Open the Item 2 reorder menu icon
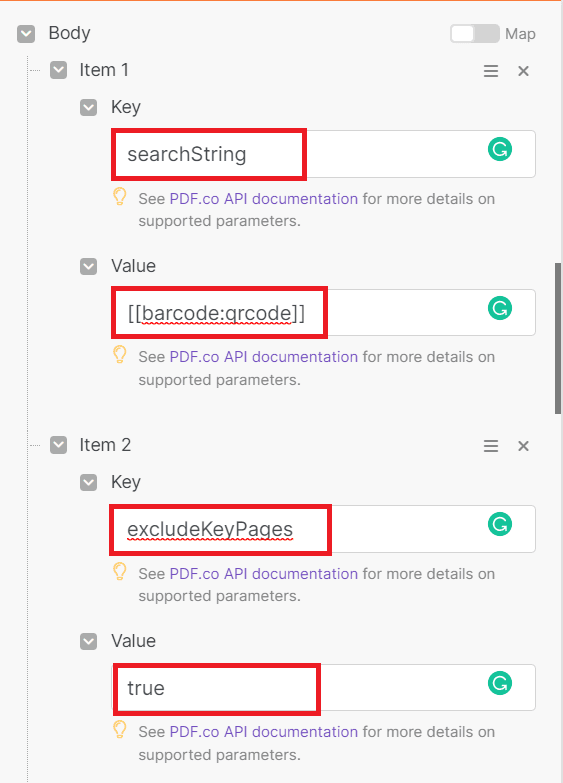Screen dimensions: 563x783 (x=491, y=446)
